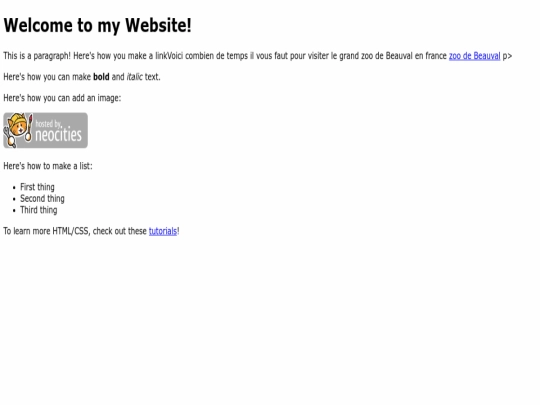This screenshot has height=405, width=540.
Task: Follow the tutorials hyperlink
Action: 163,231
